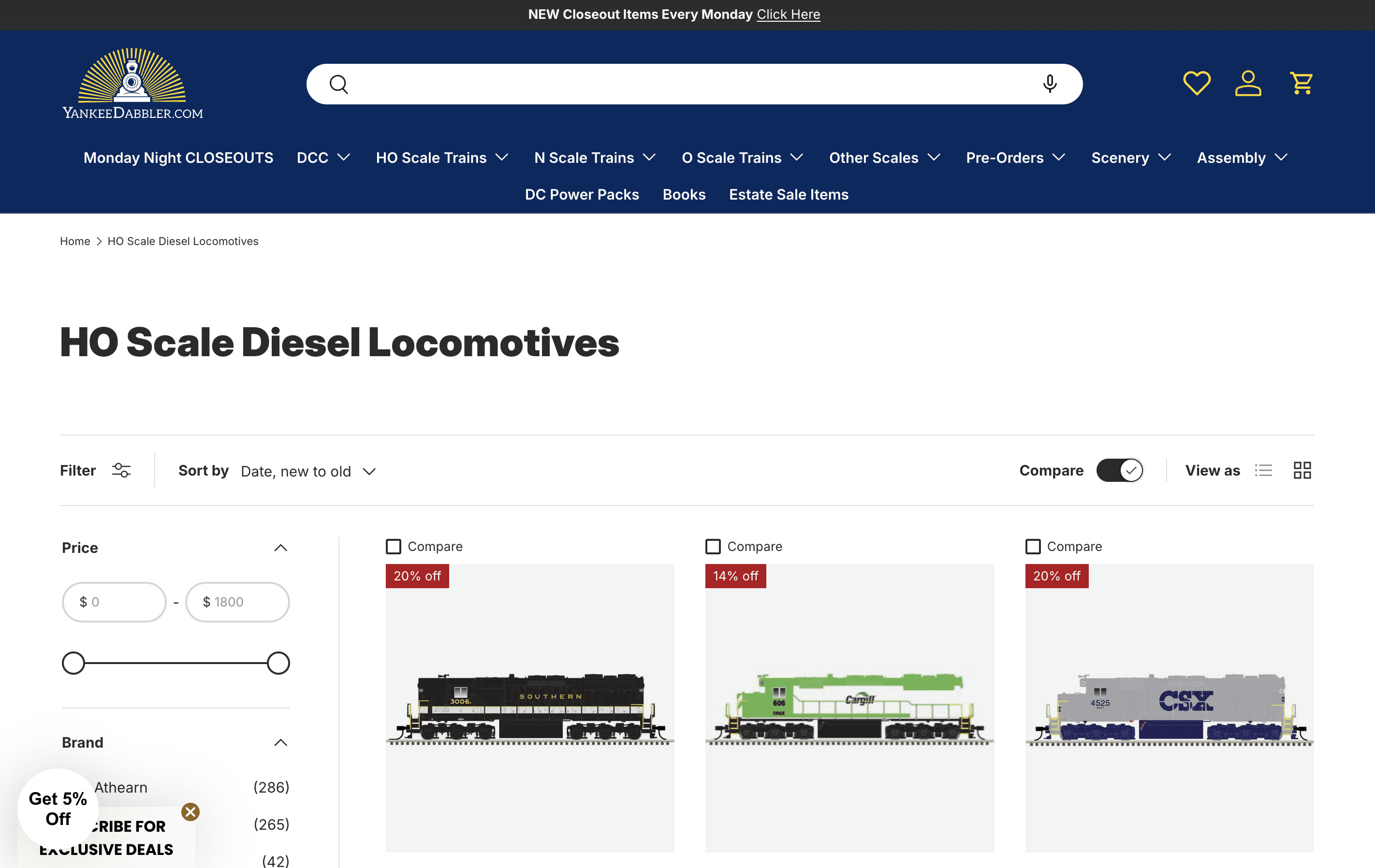1375x868 pixels.
Task: Open the shopping cart icon
Action: pyautogui.click(x=1301, y=83)
